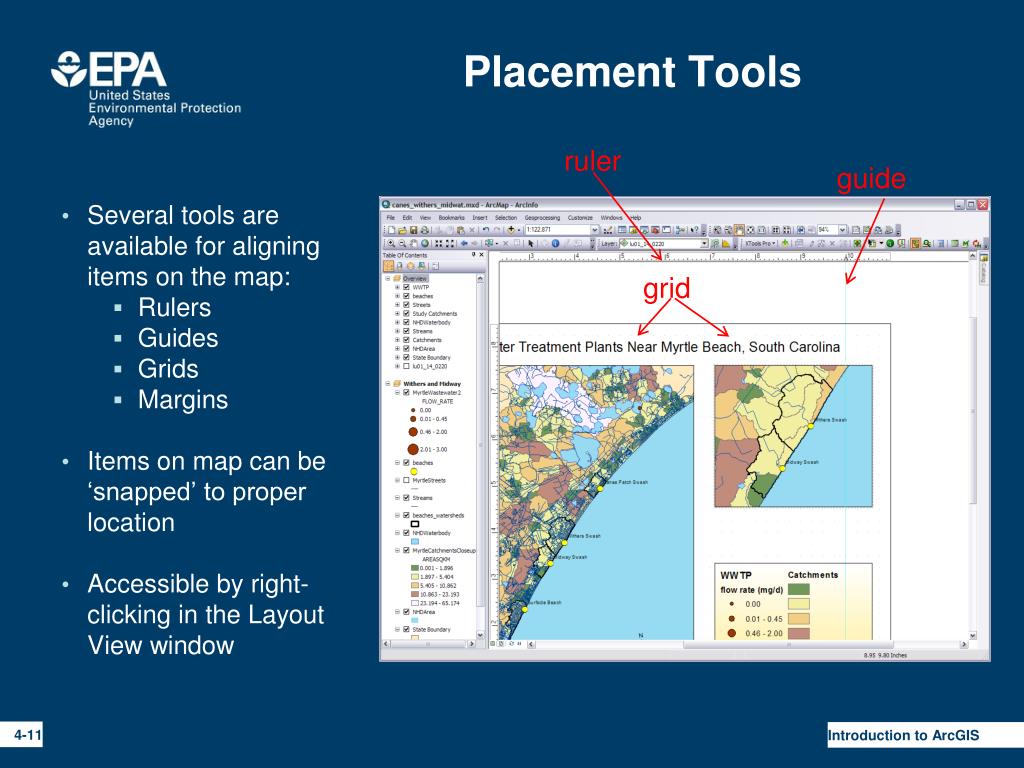Viewport: 1024px width, 768px height.
Task: Check the MyrtleStreets layer checkbox
Action: point(406,480)
